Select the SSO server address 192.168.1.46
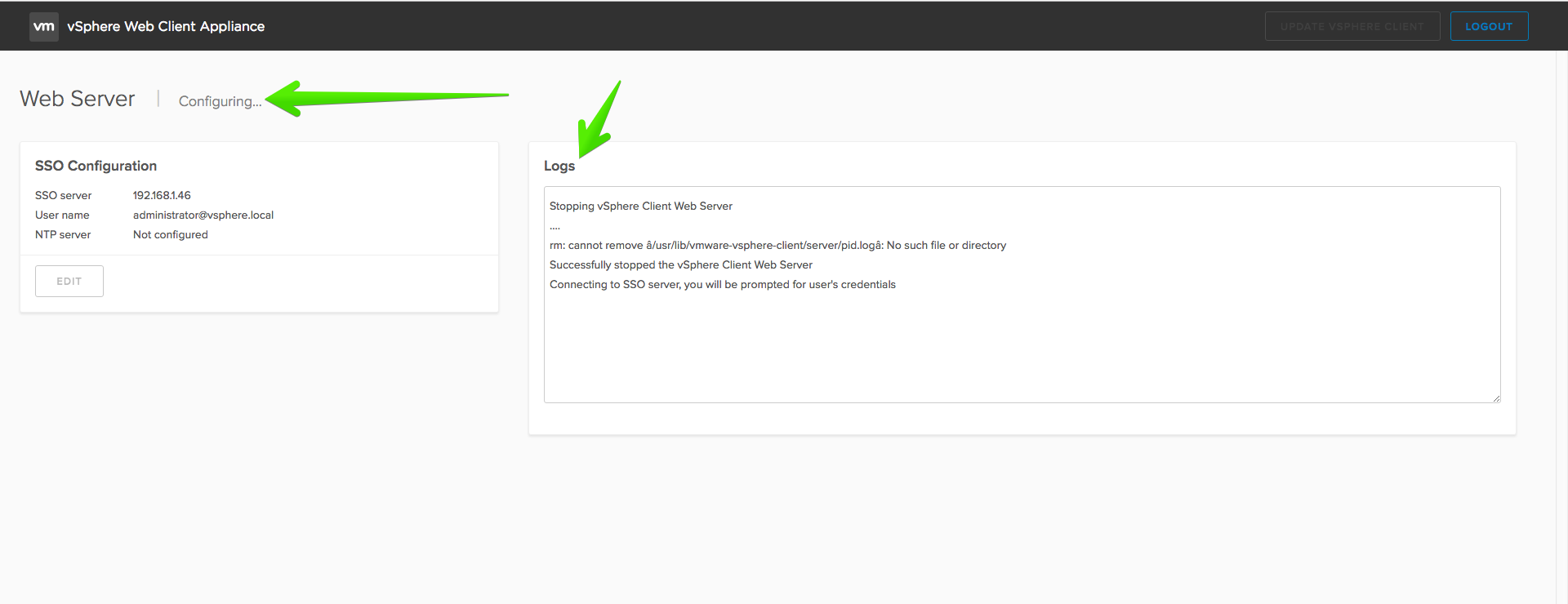Viewport: 1568px width, 604px height. [162, 195]
